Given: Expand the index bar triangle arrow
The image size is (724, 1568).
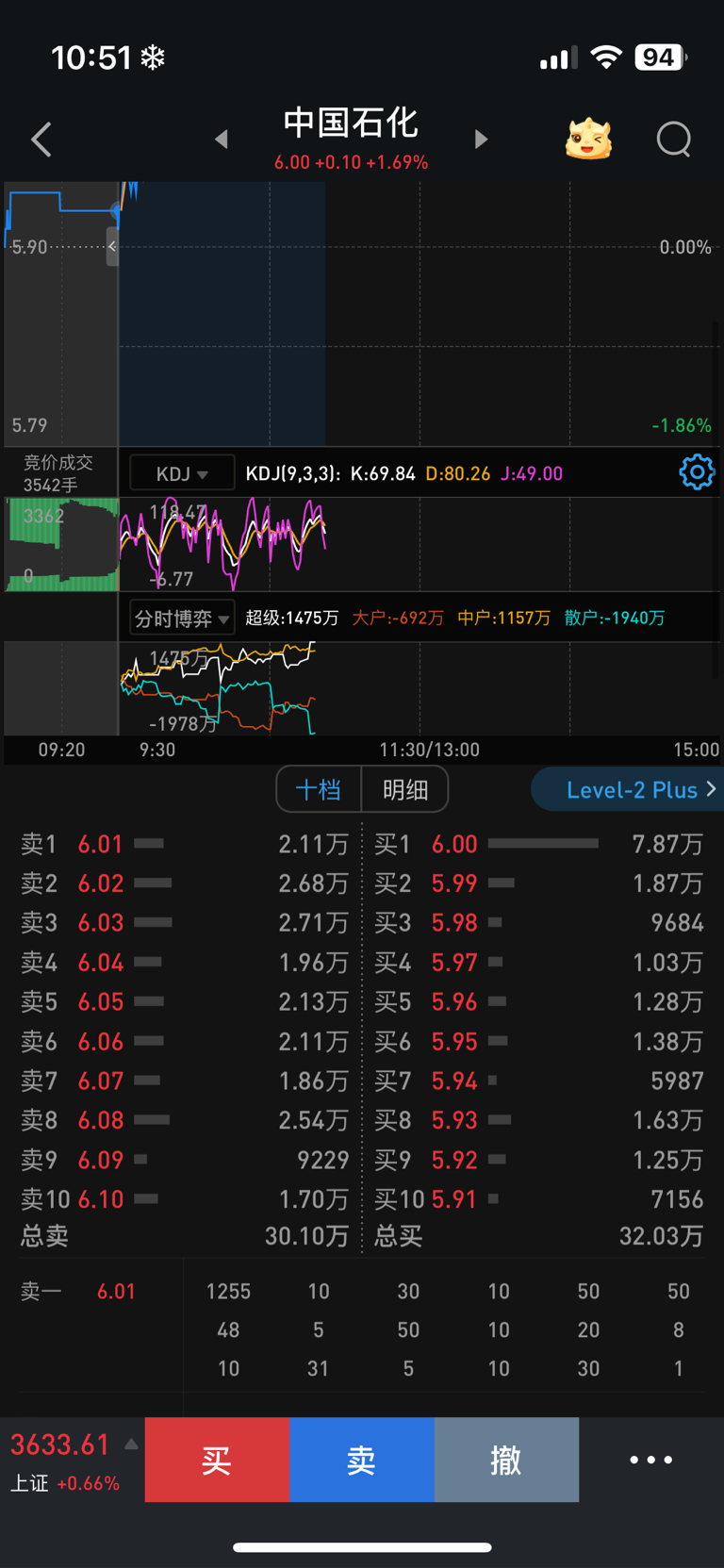Looking at the screenshot, I should click(131, 1444).
